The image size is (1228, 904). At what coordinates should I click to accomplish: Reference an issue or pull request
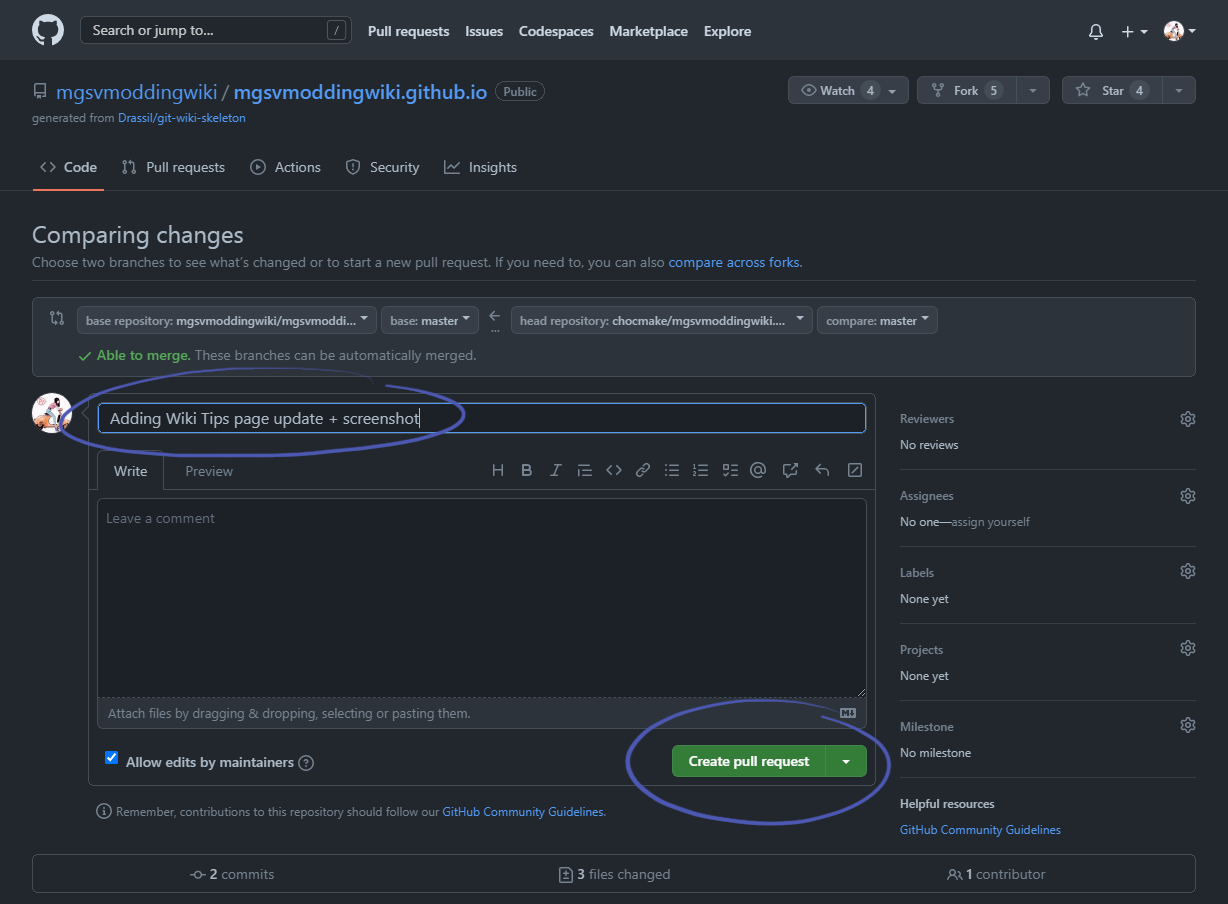[x=790, y=470]
